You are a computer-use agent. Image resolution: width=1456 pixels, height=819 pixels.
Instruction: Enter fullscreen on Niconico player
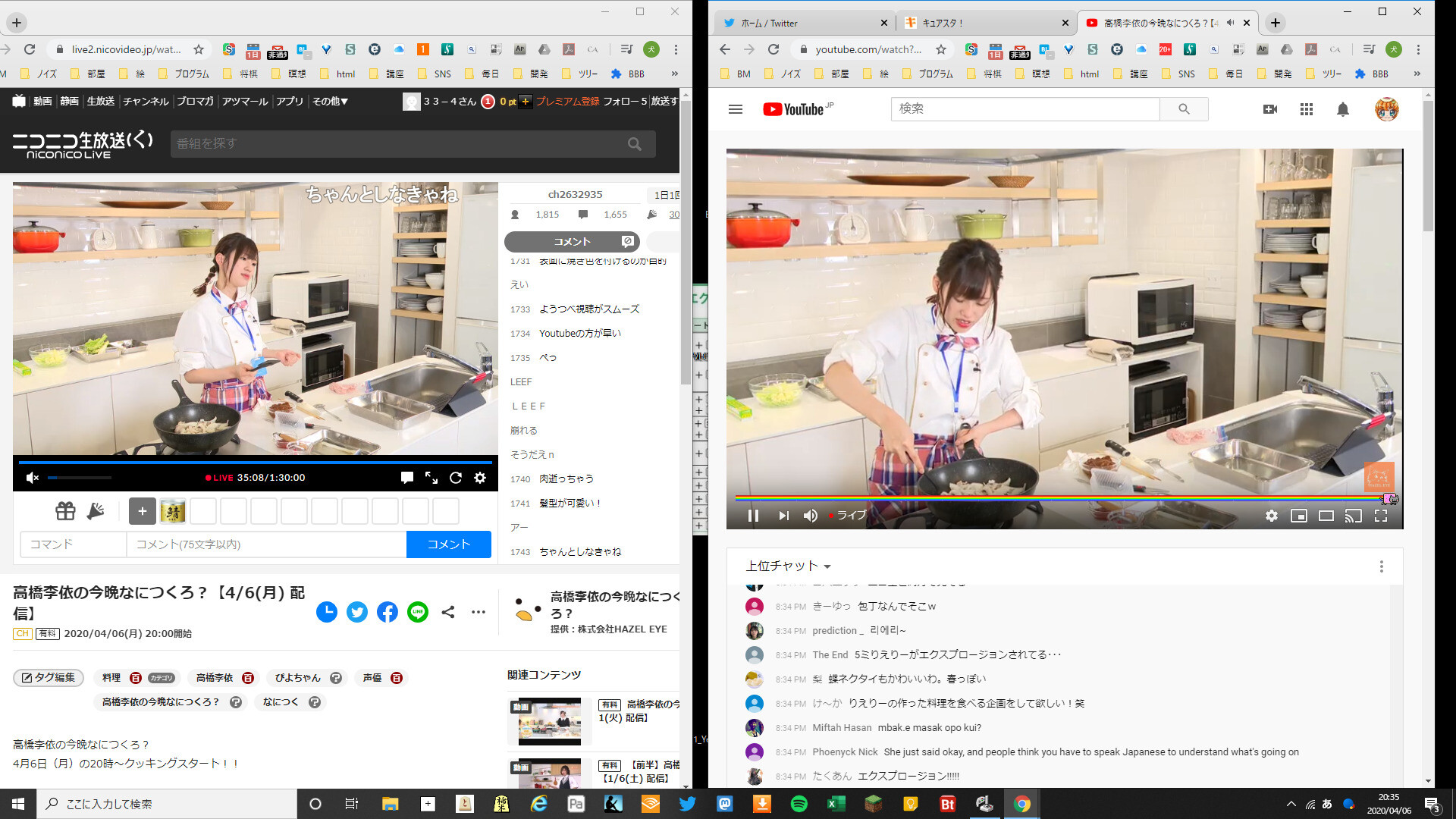[431, 478]
